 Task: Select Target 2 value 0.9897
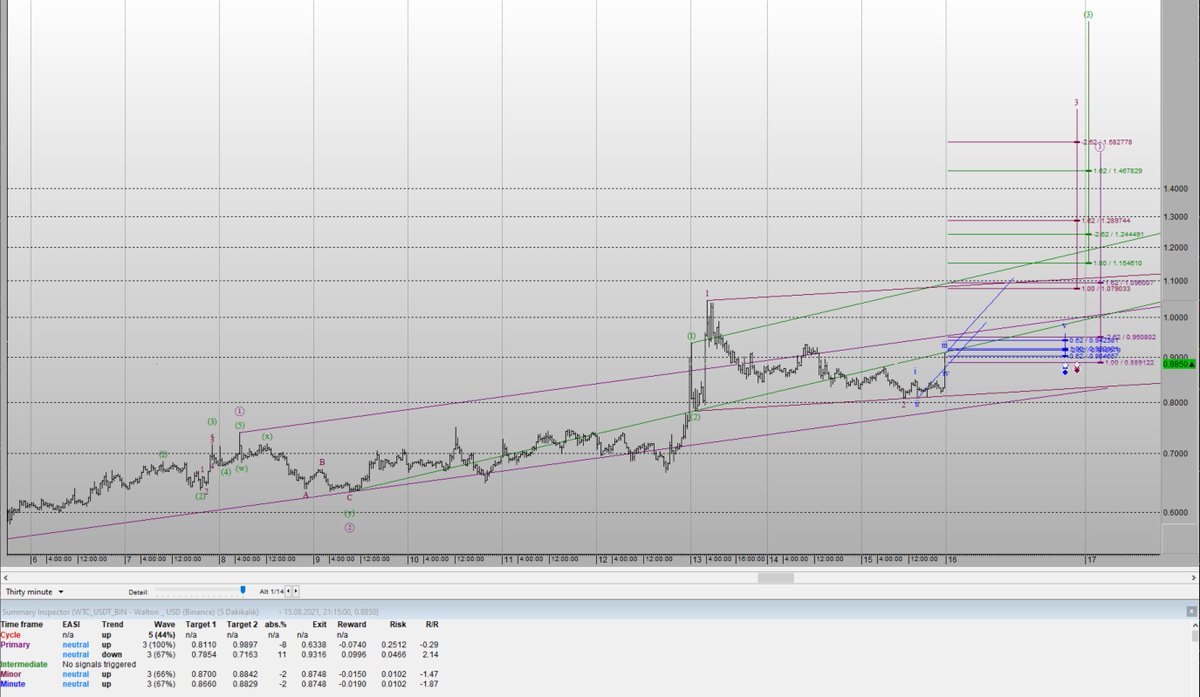coord(246,645)
